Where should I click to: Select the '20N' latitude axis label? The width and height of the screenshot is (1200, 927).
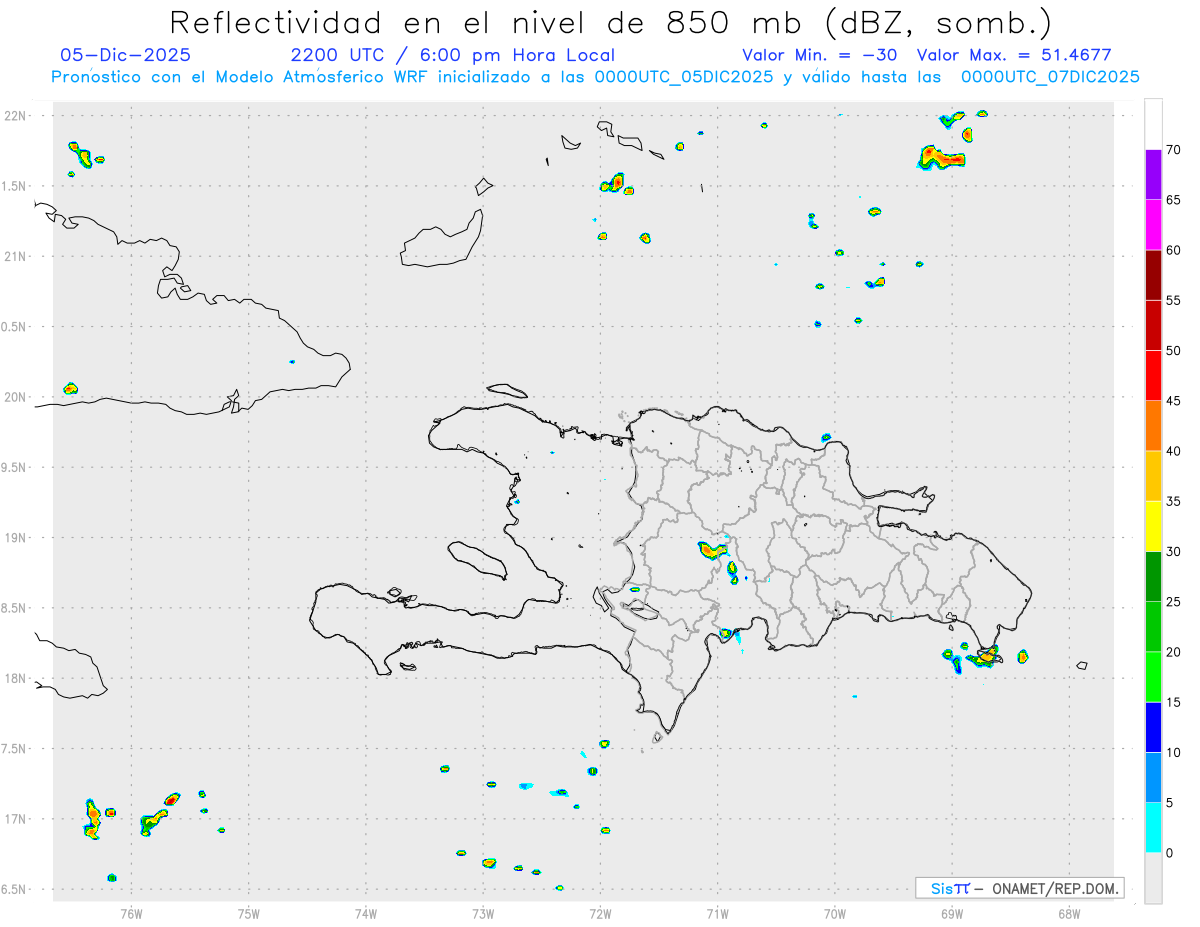point(15,397)
